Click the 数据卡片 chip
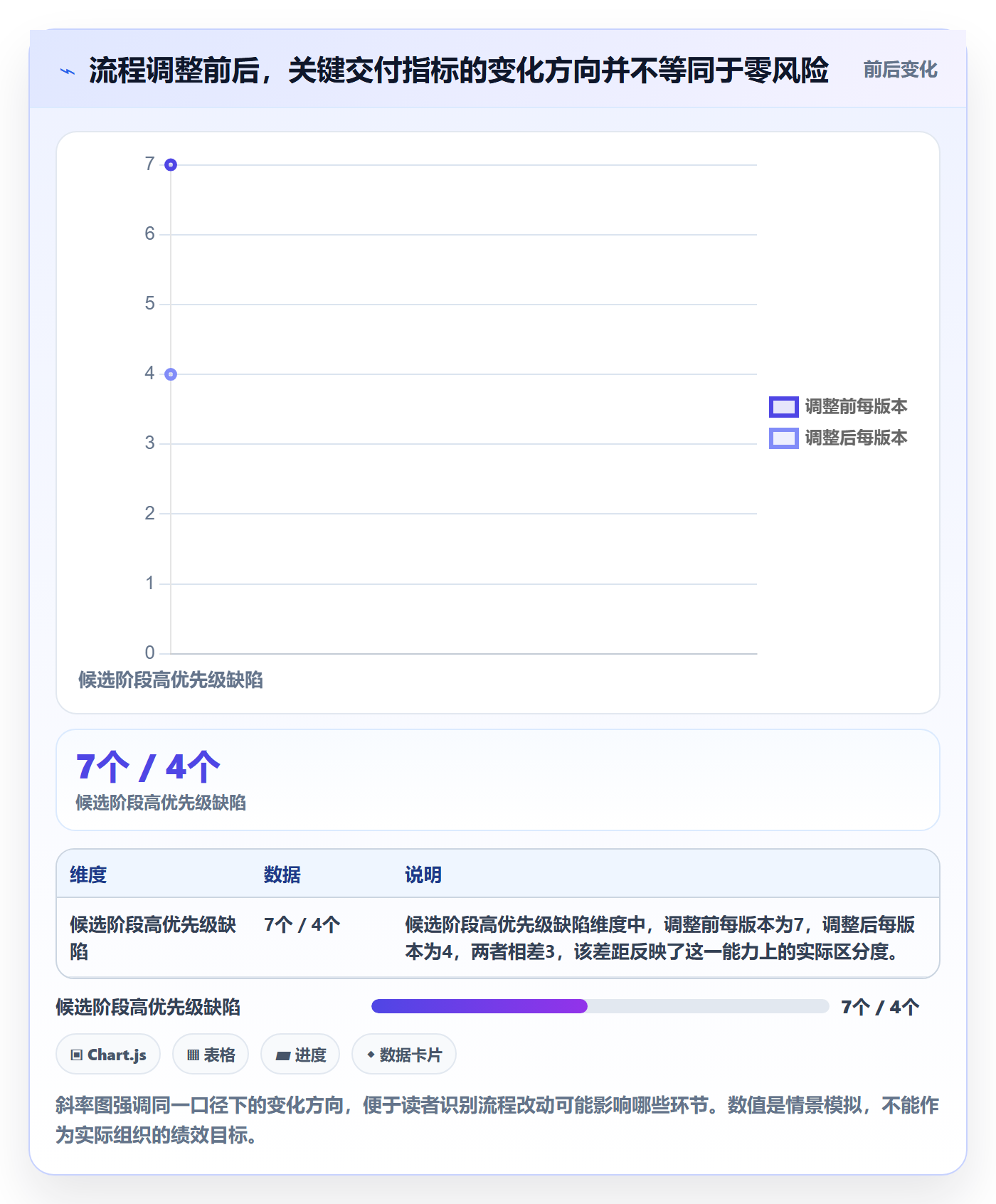 pos(404,1055)
